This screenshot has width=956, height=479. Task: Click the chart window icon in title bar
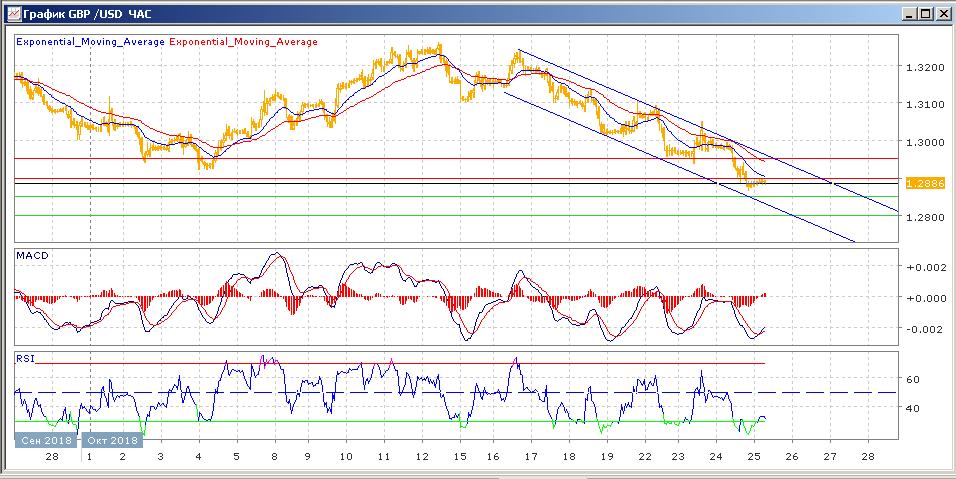(12, 13)
